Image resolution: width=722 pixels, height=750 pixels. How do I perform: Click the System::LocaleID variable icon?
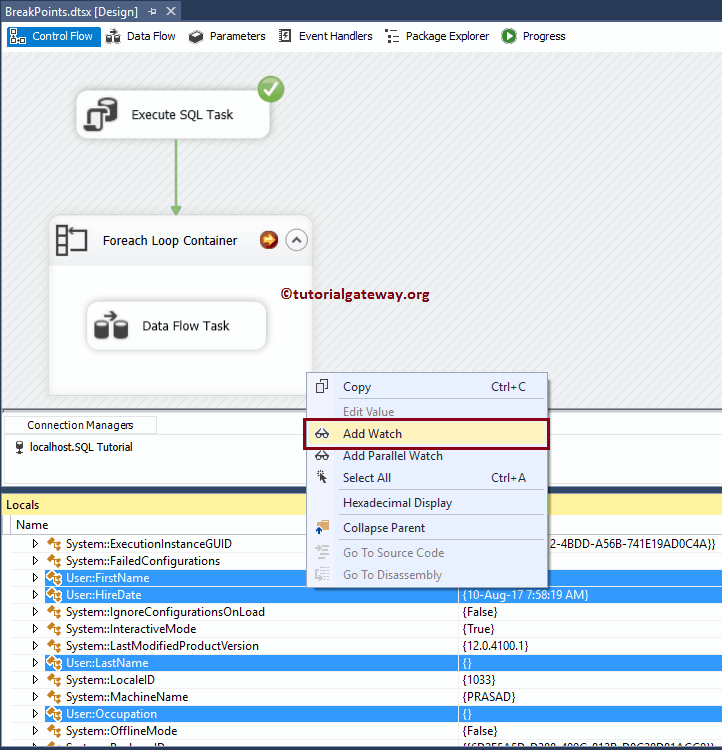[x=54, y=680]
